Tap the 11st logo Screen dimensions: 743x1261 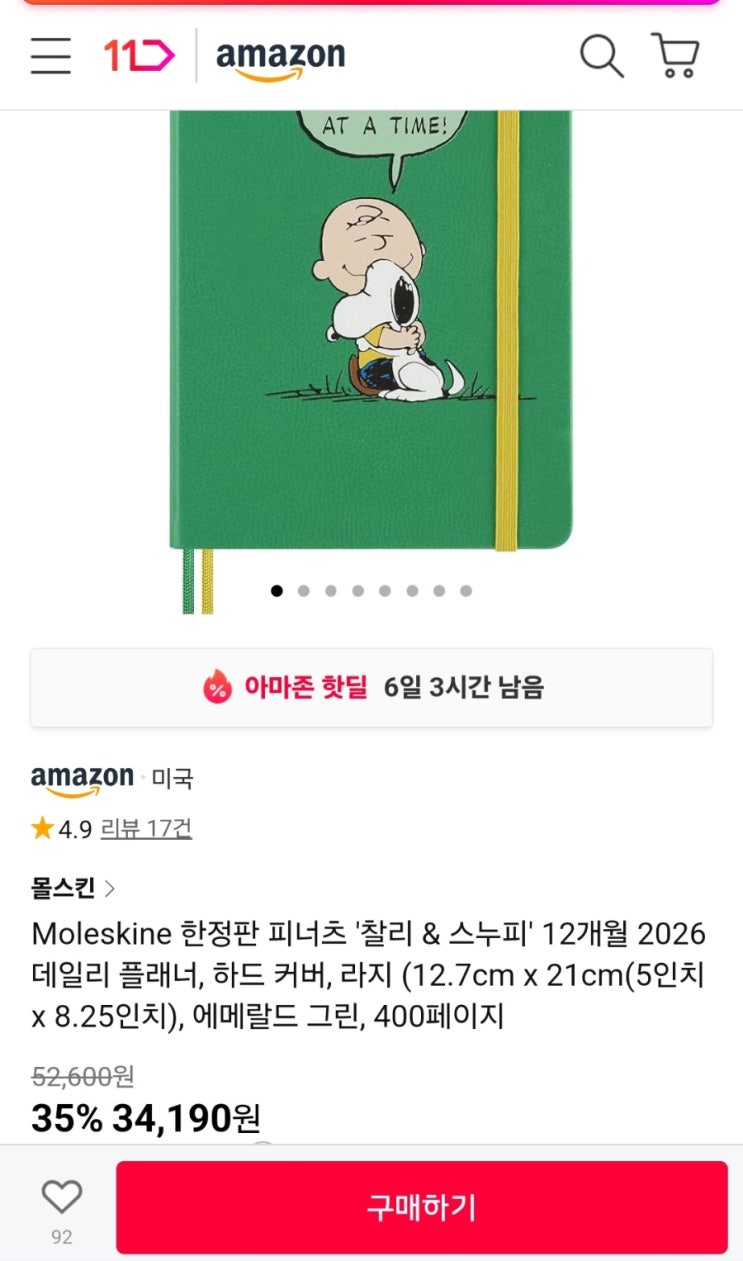(139, 56)
